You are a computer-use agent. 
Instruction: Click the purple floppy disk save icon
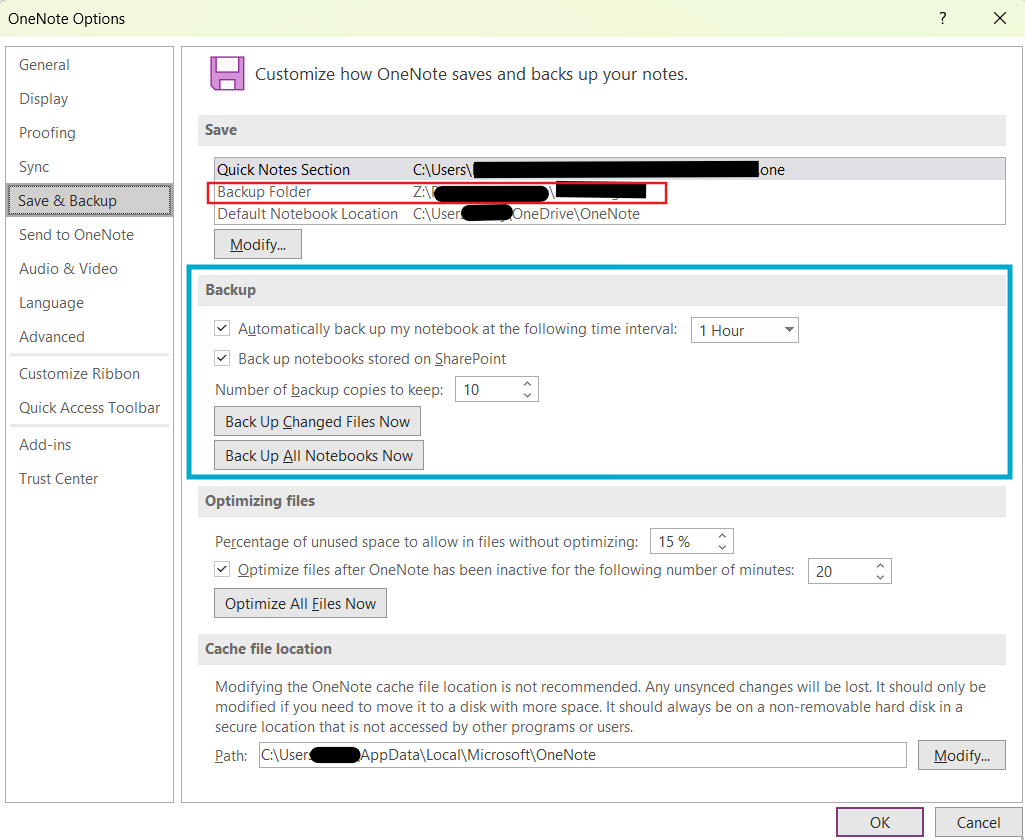point(227,73)
